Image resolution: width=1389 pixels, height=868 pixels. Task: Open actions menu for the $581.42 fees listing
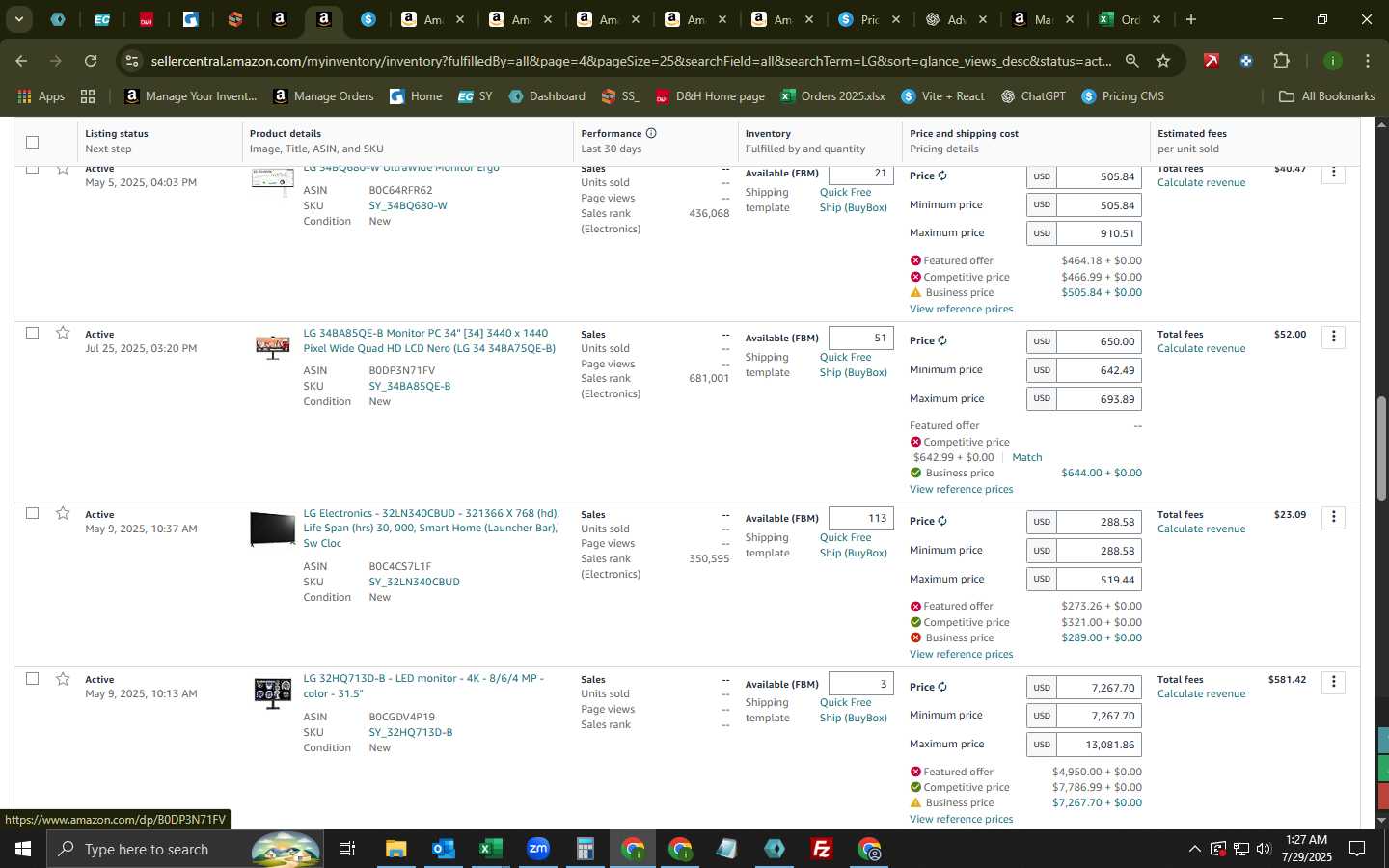tap(1334, 682)
